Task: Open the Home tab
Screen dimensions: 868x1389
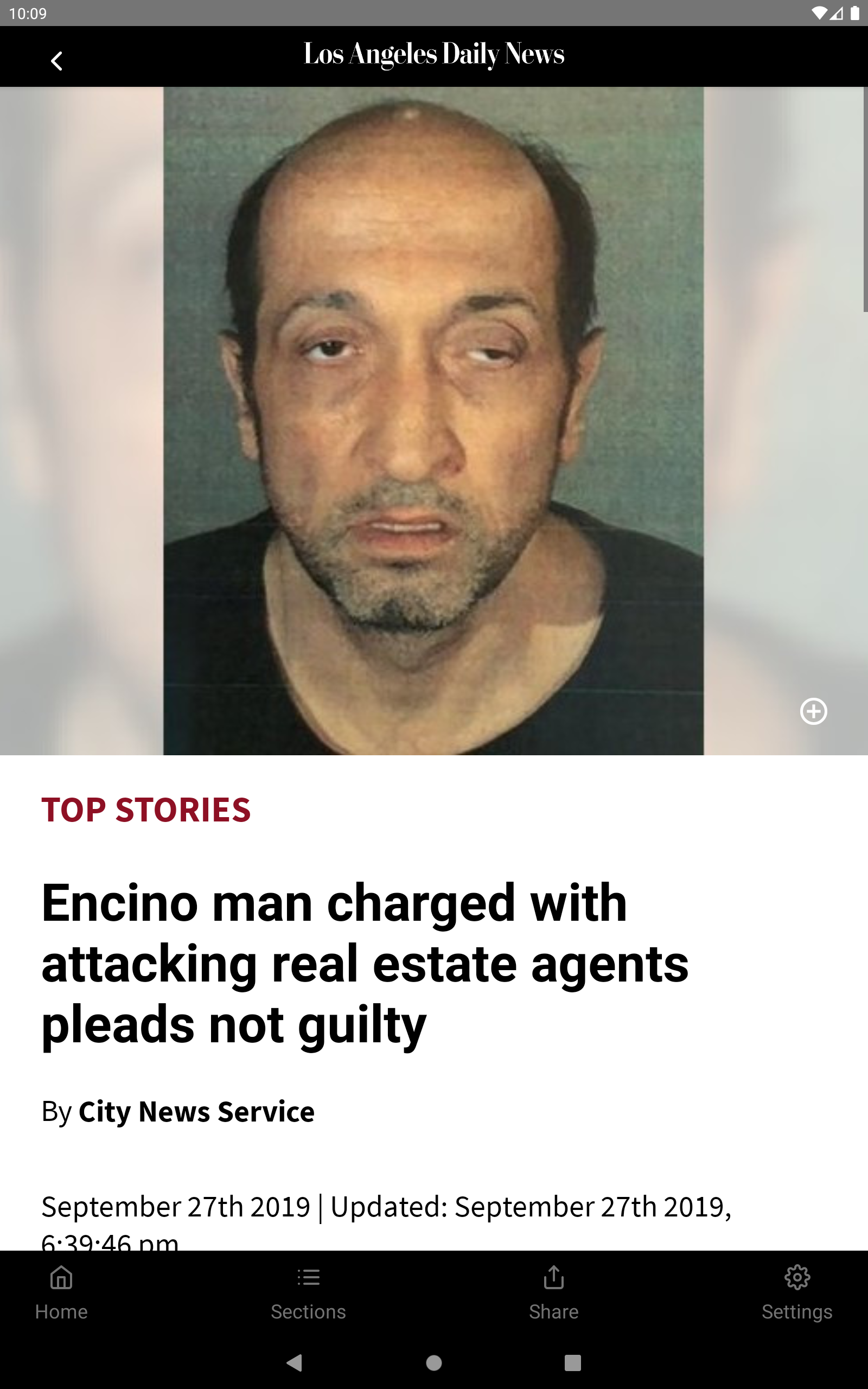Action: click(x=61, y=1294)
